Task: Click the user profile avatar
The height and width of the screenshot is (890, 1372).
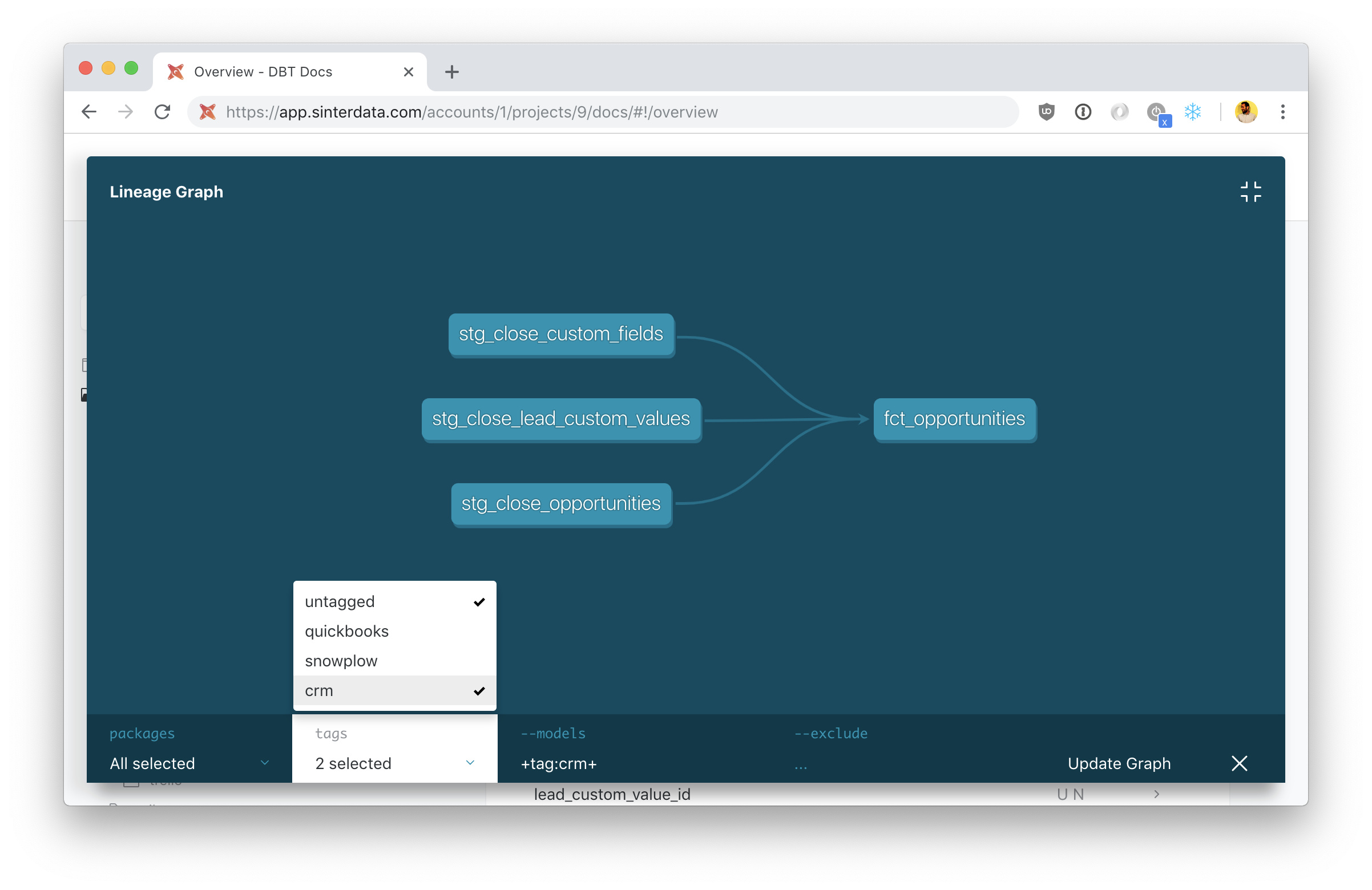Action: 1245,112
